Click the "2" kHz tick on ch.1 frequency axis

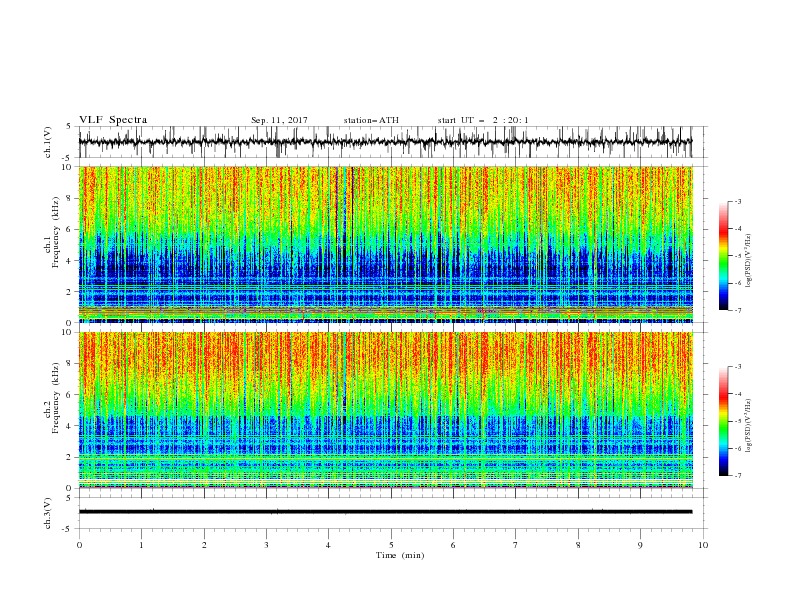pyautogui.click(x=70, y=292)
